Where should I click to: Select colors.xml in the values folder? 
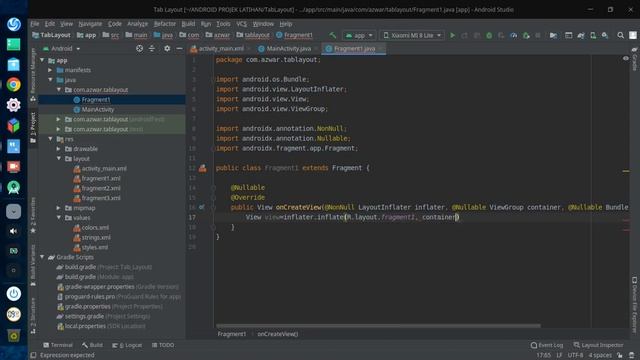(x=95, y=228)
